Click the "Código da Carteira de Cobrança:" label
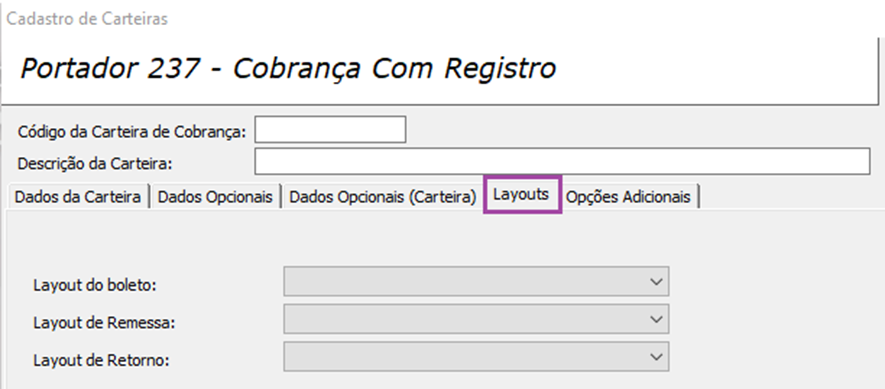 tap(132, 132)
